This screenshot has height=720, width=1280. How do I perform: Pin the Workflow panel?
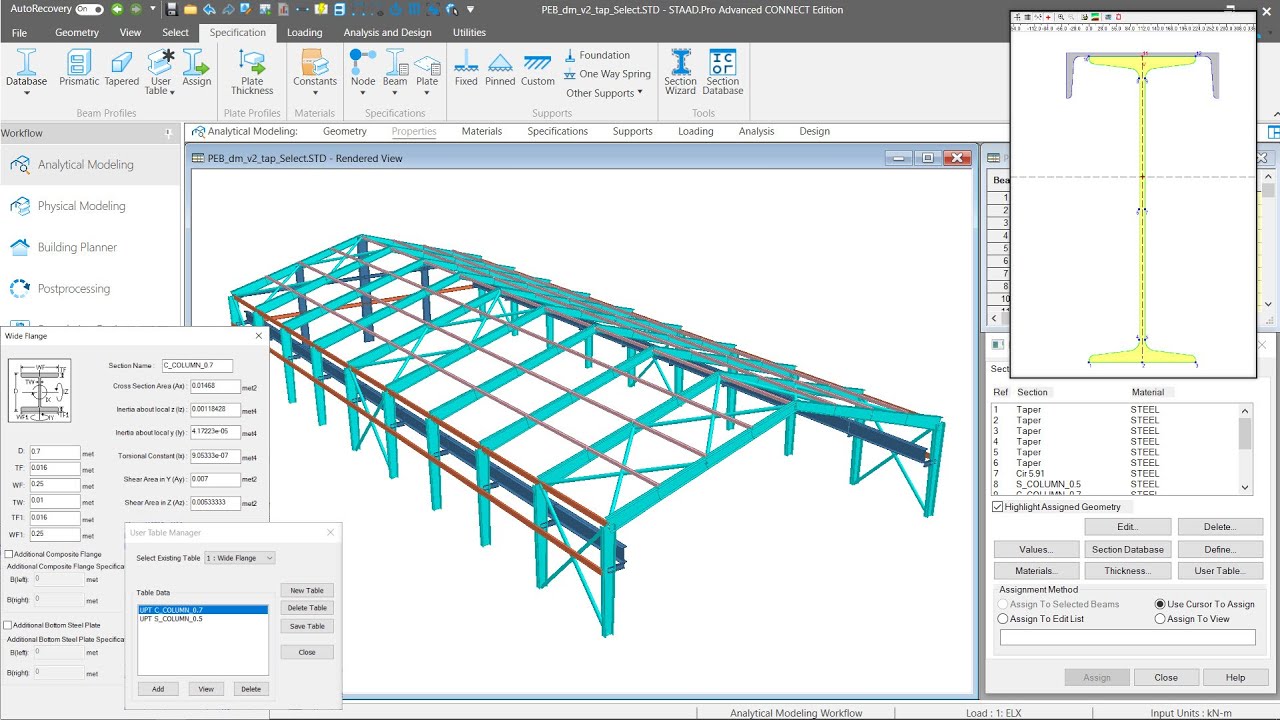point(169,133)
